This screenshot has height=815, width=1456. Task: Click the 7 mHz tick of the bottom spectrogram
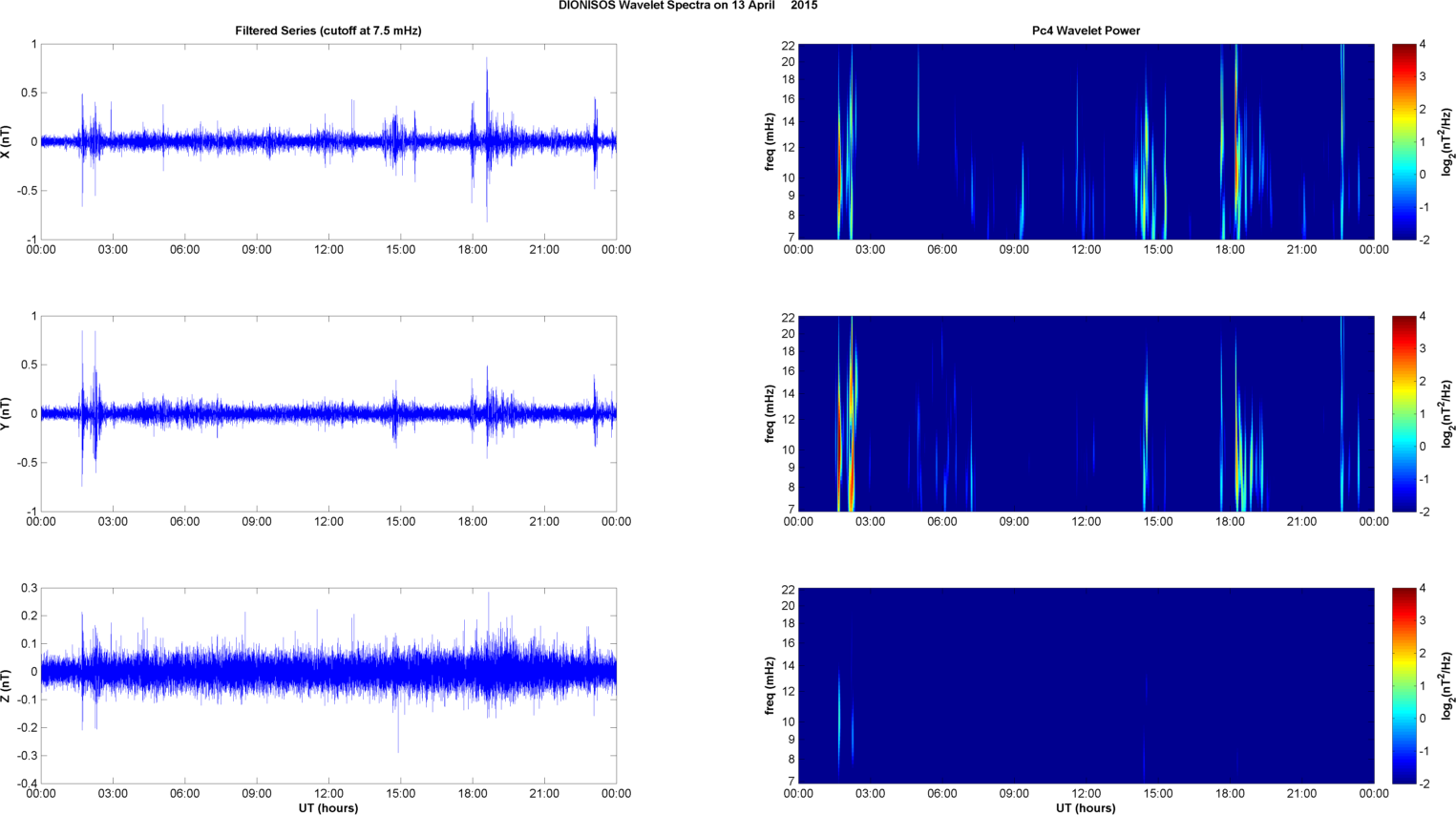tap(791, 782)
